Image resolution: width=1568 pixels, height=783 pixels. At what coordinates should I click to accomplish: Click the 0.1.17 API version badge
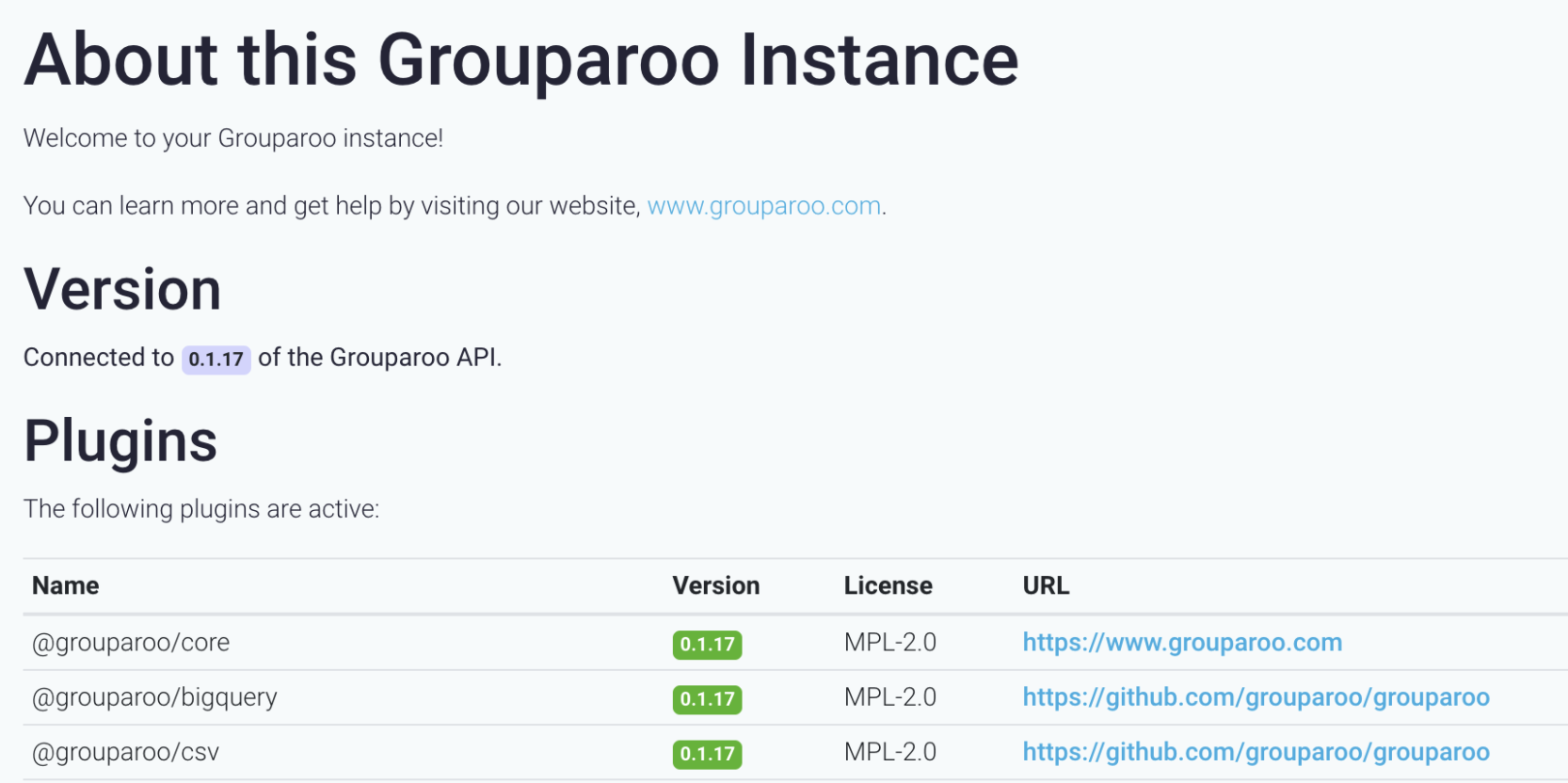point(216,359)
